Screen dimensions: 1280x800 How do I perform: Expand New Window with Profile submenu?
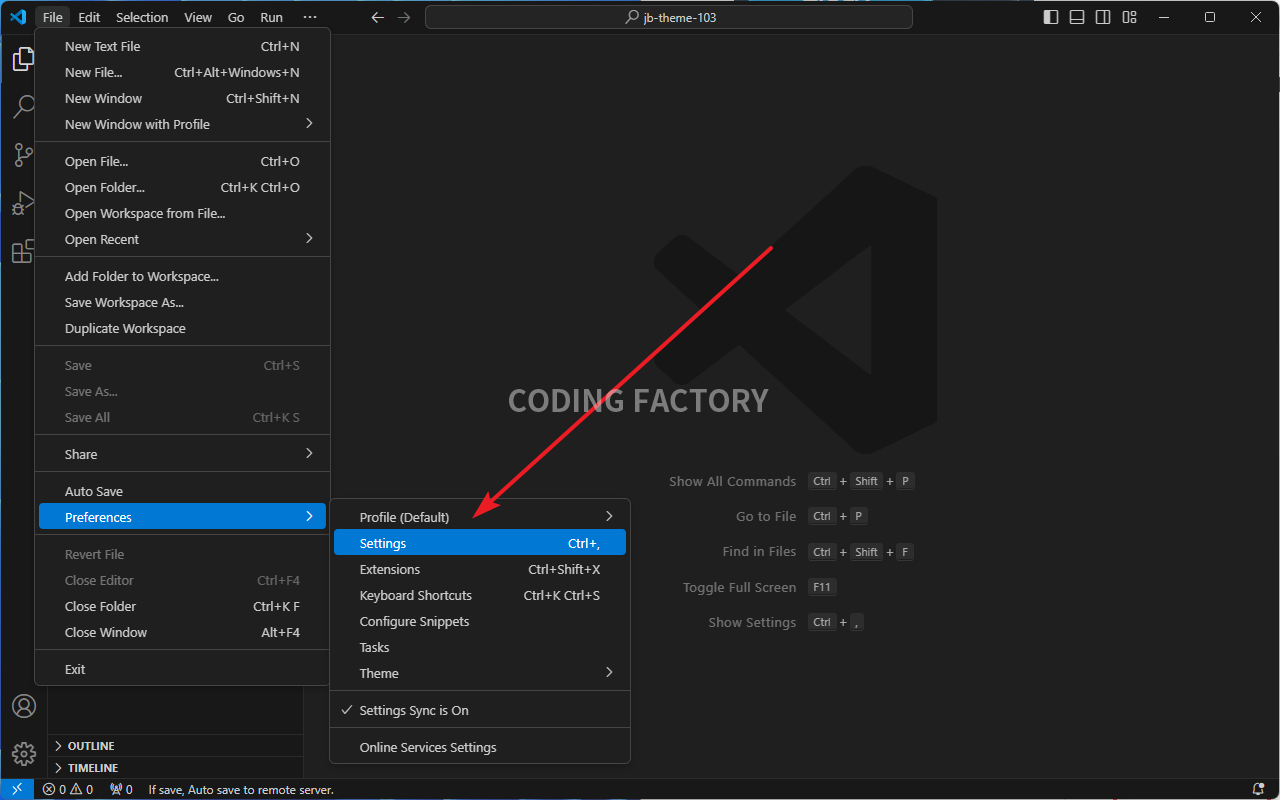(182, 124)
